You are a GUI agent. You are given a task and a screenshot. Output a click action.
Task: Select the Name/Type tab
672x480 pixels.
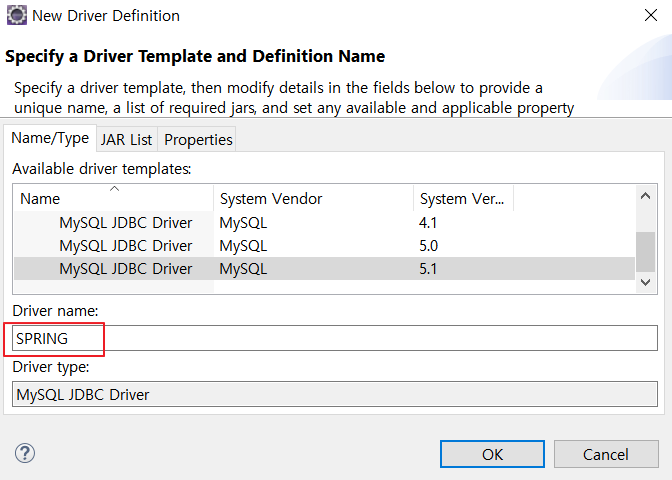pyautogui.click(x=50, y=138)
